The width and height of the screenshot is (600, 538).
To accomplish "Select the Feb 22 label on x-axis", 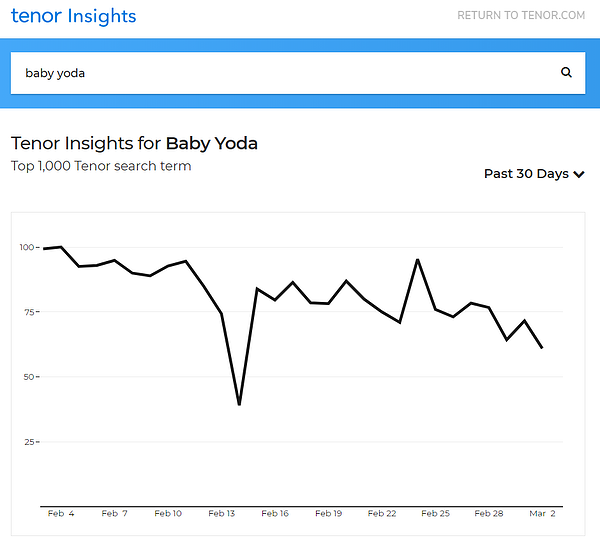I will pos(382,514).
